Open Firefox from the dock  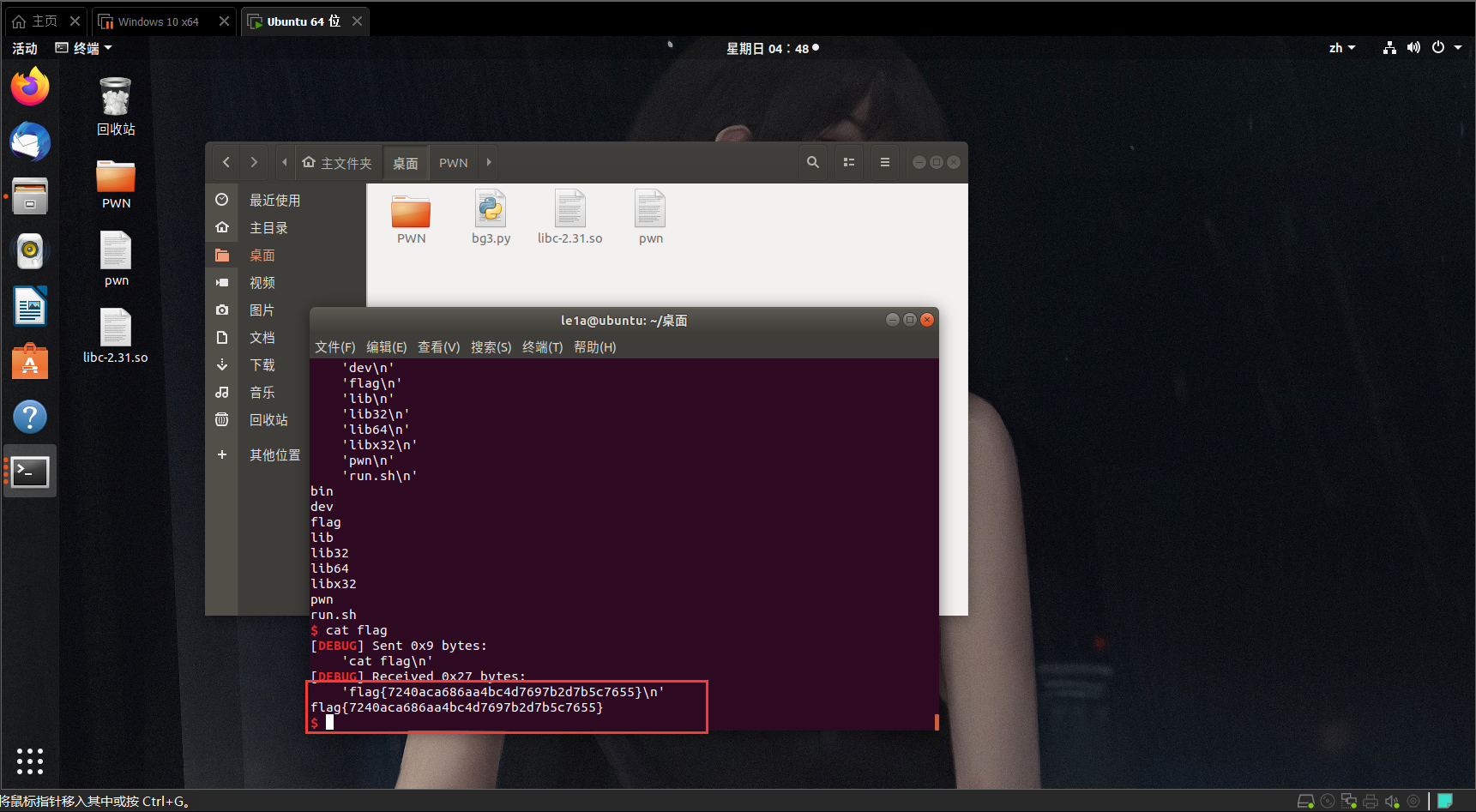coord(30,87)
